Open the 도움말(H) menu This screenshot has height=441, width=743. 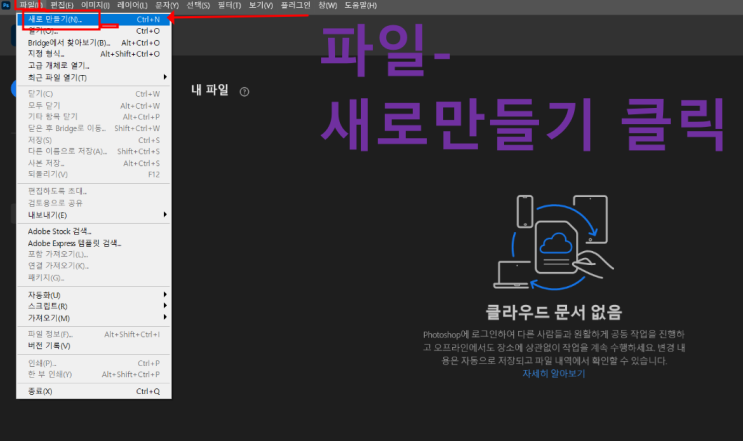click(361, 5)
